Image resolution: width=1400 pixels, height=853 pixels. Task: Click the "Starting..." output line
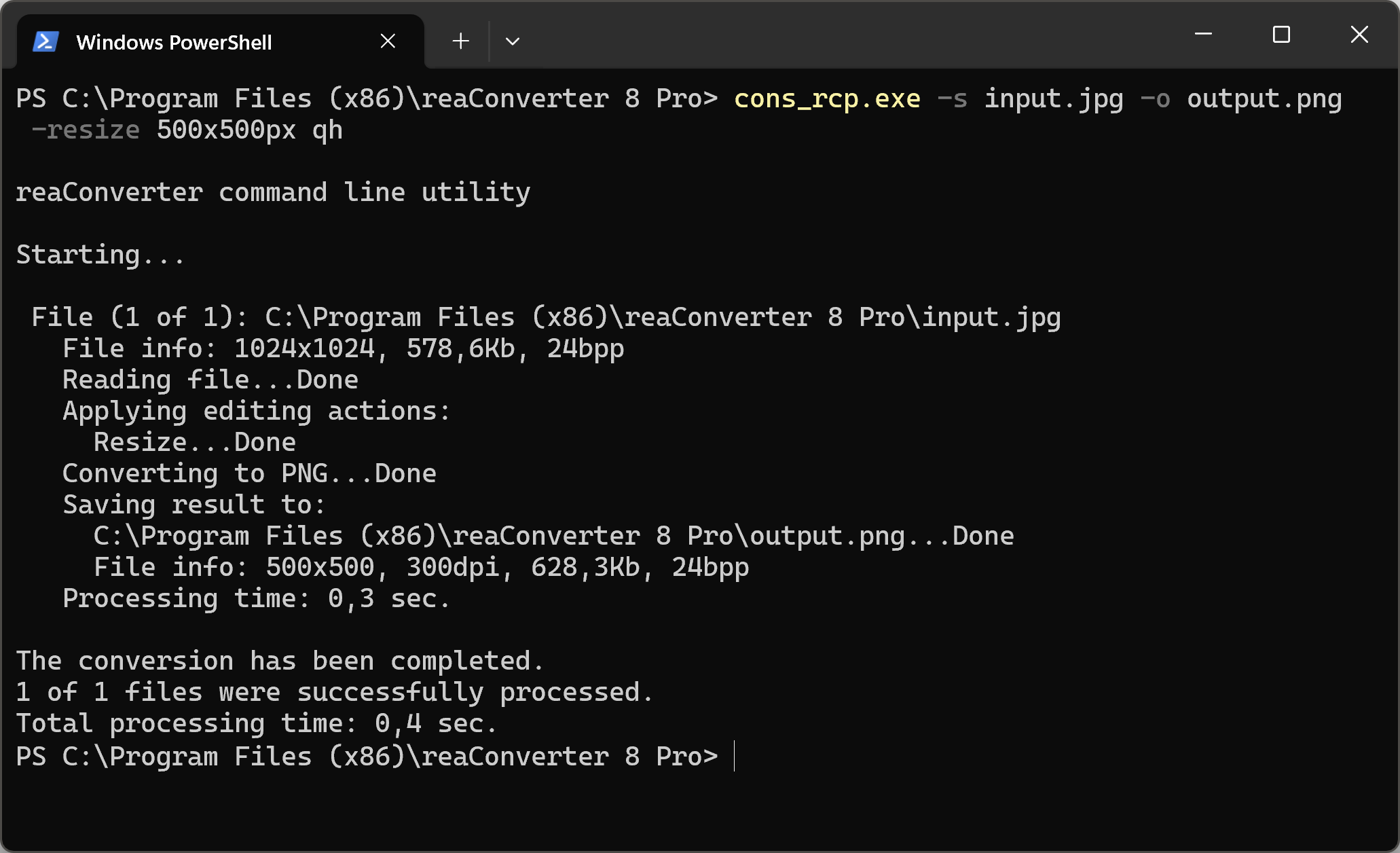[x=100, y=255]
